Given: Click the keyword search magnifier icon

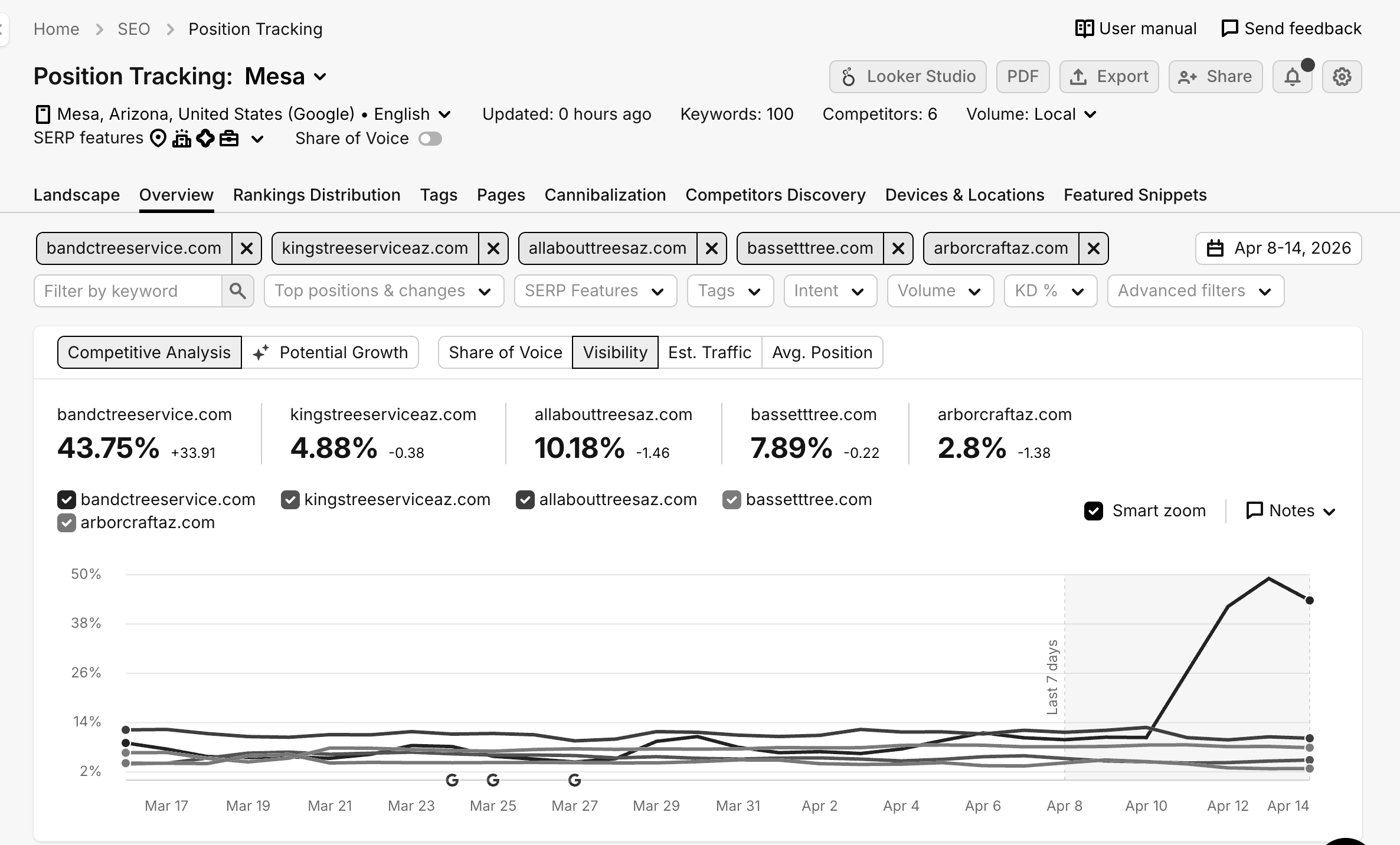Looking at the screenshot, I should (x=238, y=291).
